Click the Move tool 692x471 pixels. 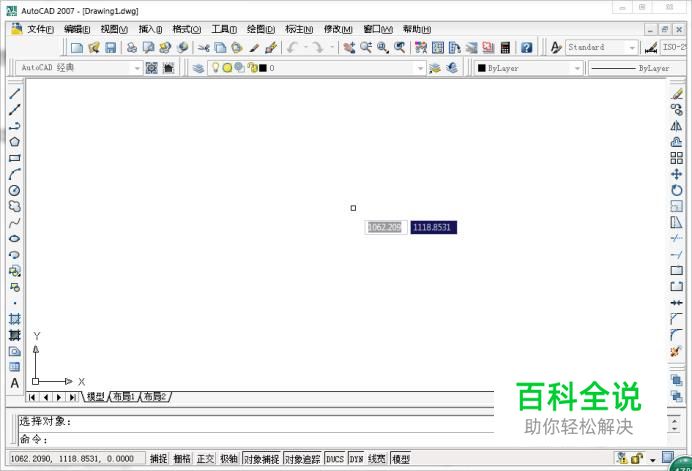[676, 174]
